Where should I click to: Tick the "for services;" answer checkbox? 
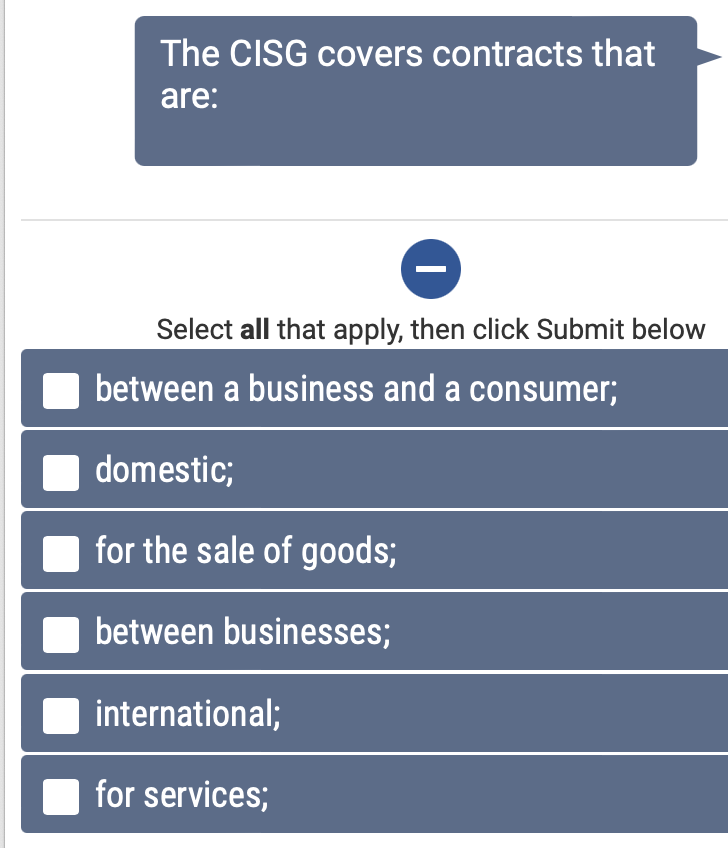61,796
